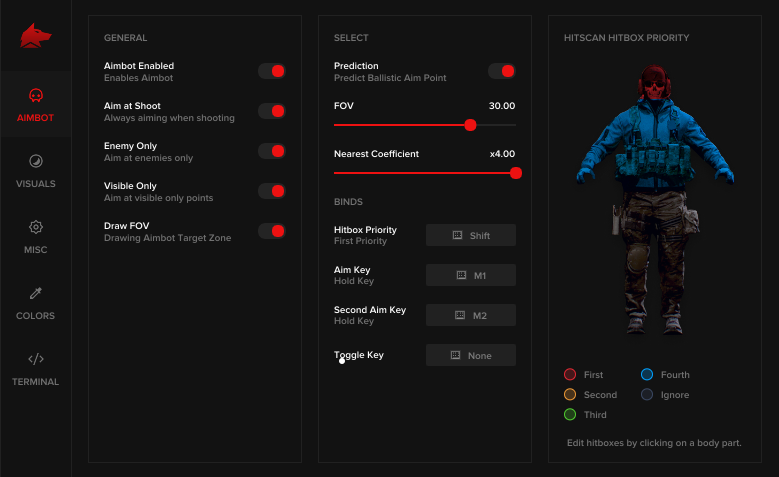779x477 pixels.
Task: Disable the Aim at Shoot switch
Action: (272, 111)
